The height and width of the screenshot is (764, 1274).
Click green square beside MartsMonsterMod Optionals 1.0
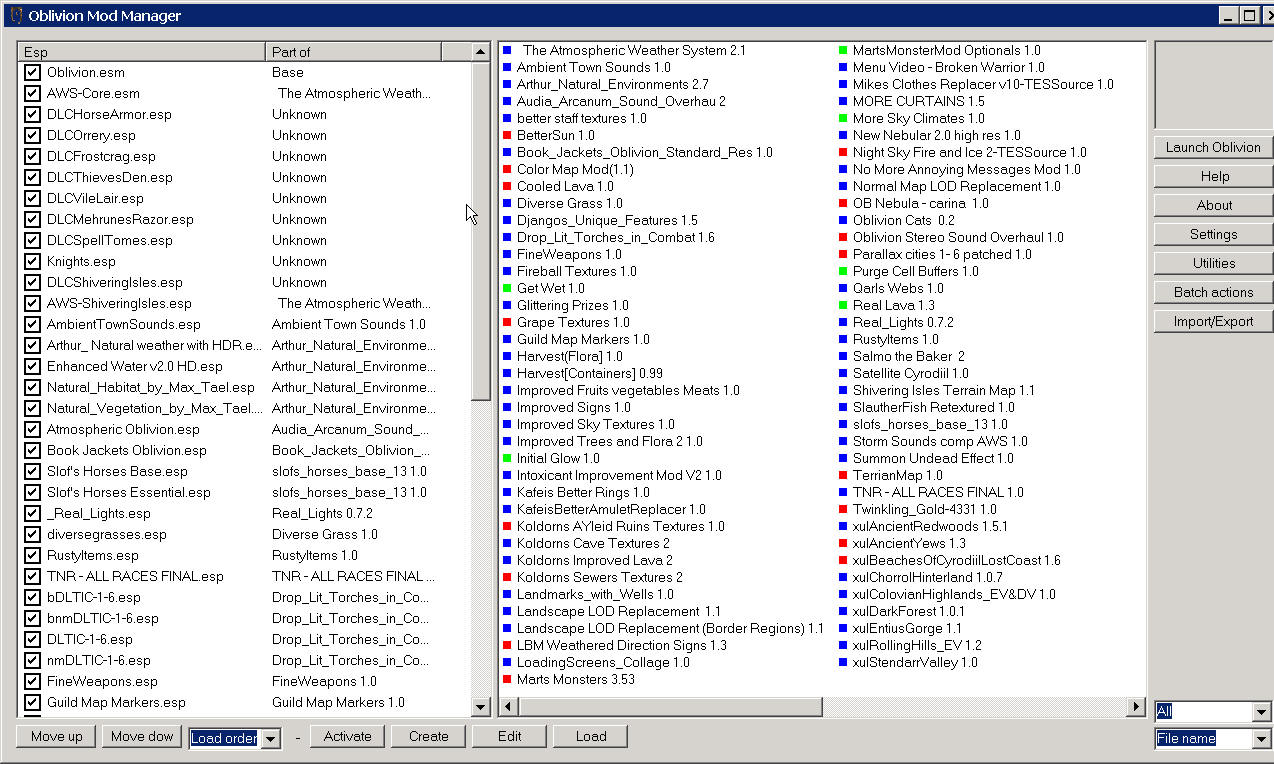tap(843, 50)
